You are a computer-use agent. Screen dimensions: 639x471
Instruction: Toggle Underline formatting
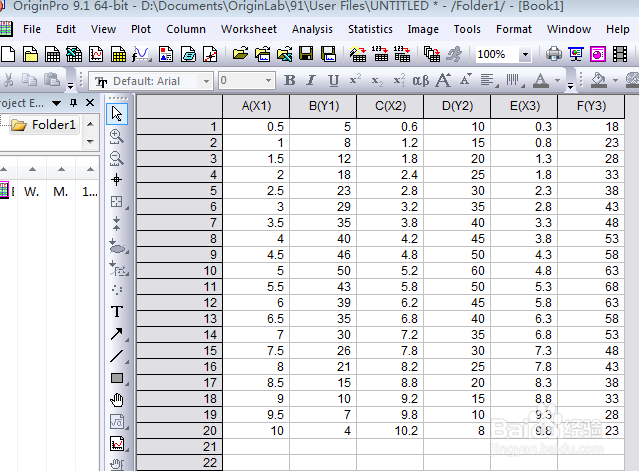pyautogui.click(x=333, y=80)
